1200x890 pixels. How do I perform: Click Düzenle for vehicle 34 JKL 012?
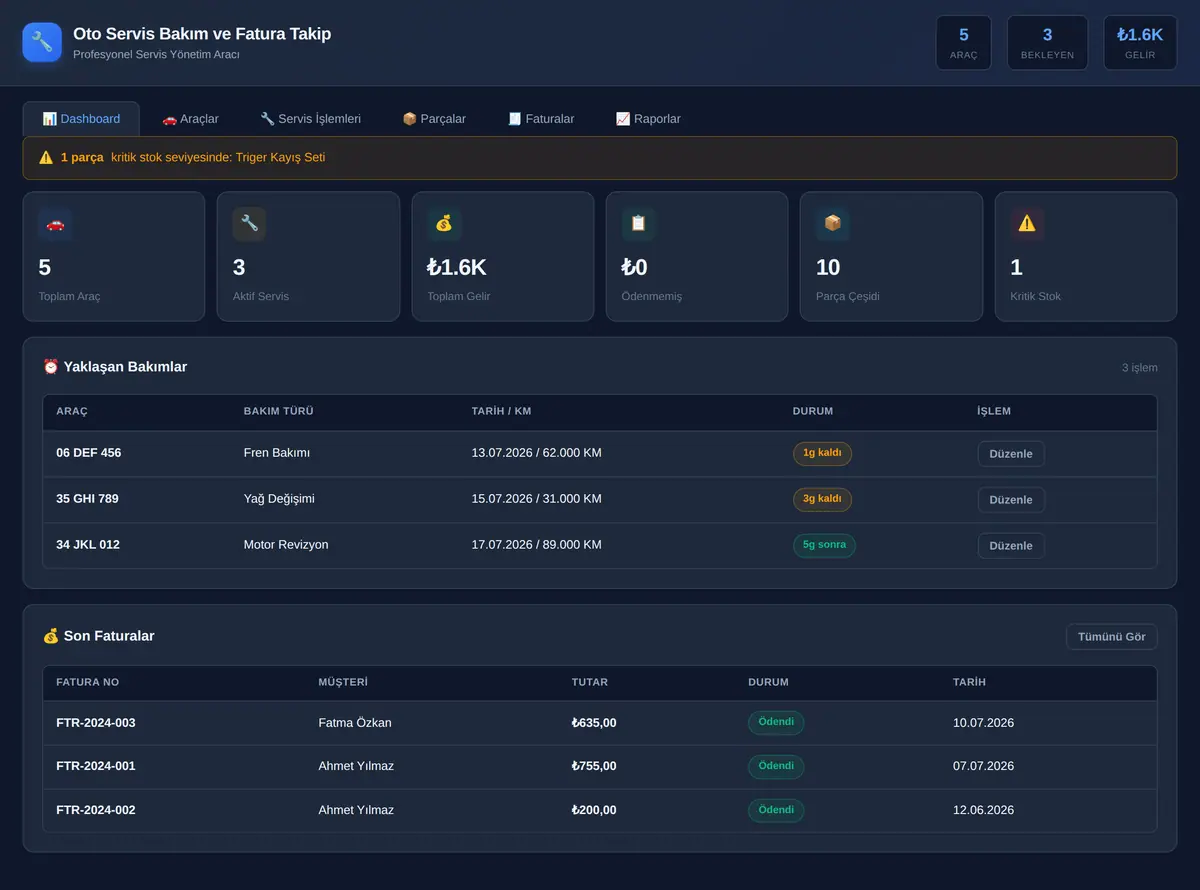pos(1011,546)
